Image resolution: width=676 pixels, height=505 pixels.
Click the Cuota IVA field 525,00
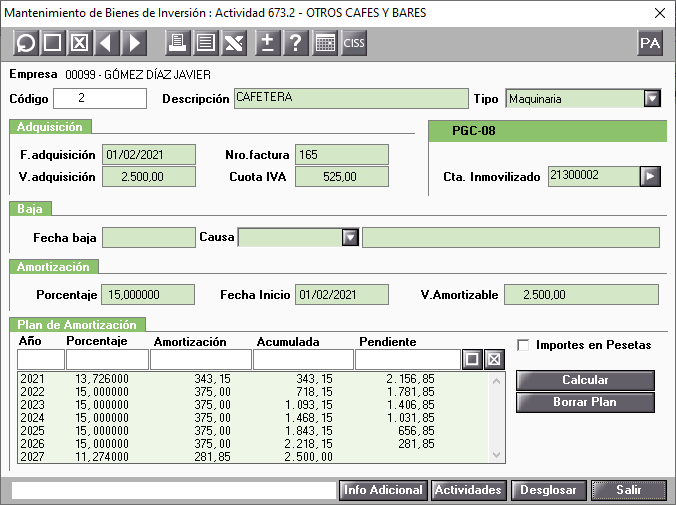(342, 176)
